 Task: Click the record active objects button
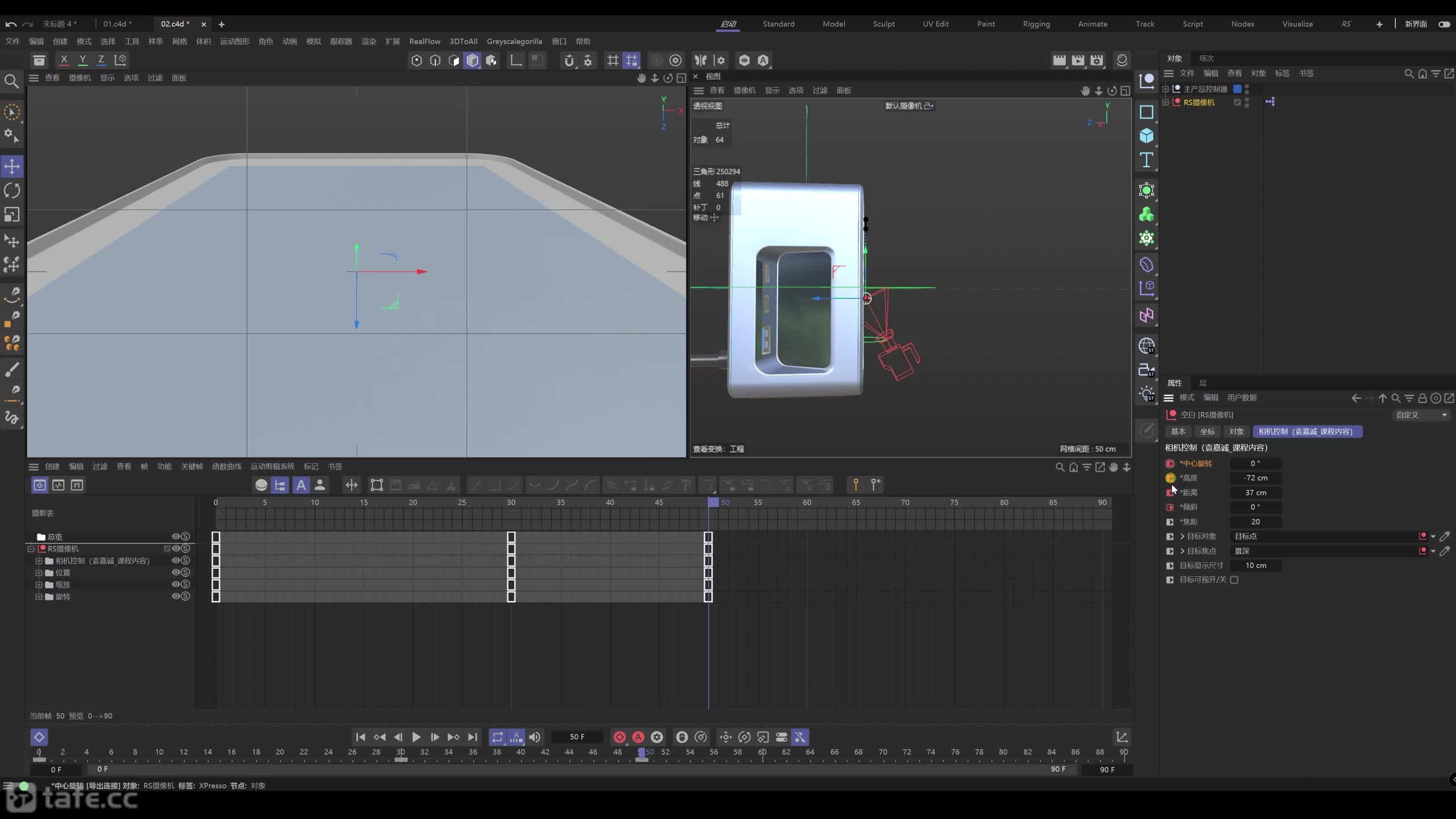[619, 737]
